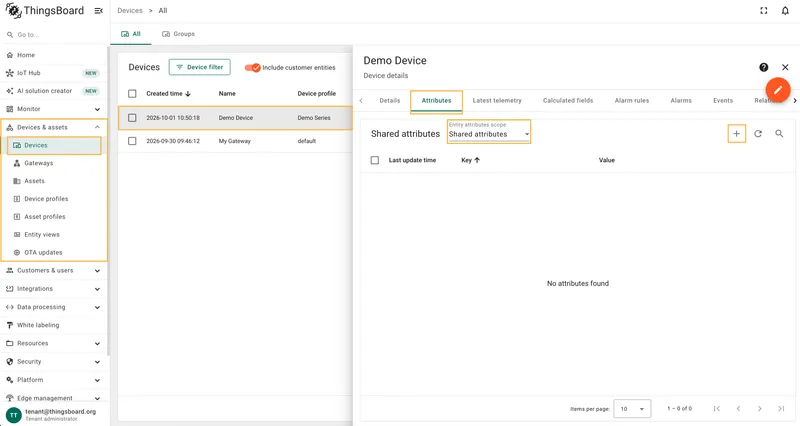Open the Events tab
Image resolution: width=800 pixels, height=426 pixels.
pos(723,101)
